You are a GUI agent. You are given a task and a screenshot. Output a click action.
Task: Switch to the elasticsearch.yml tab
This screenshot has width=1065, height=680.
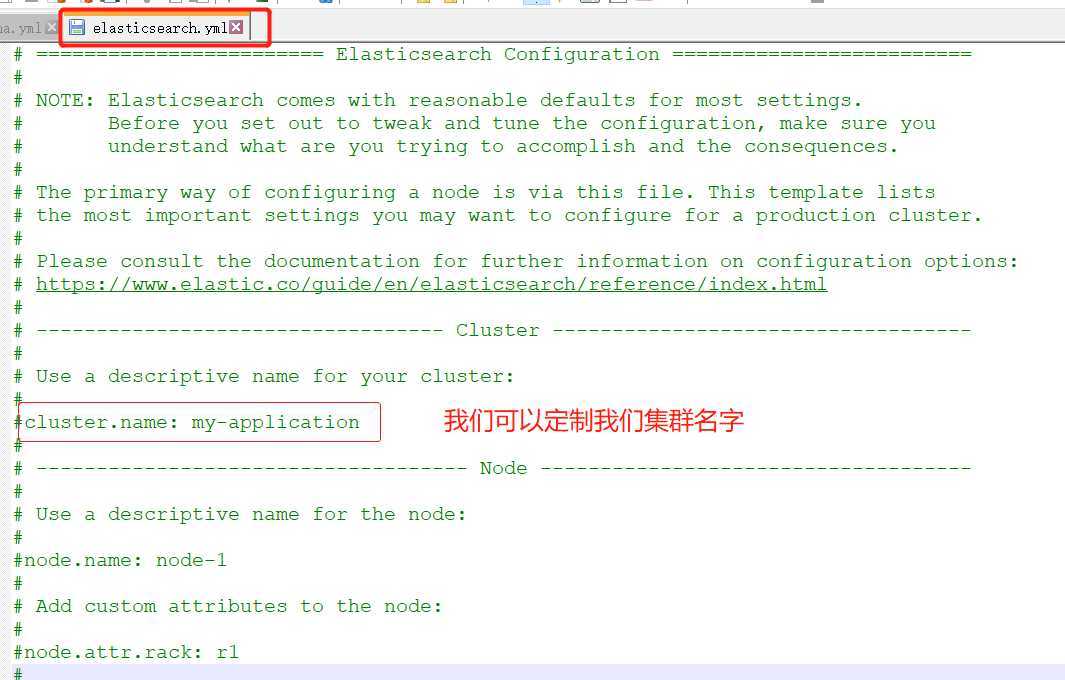159,28
